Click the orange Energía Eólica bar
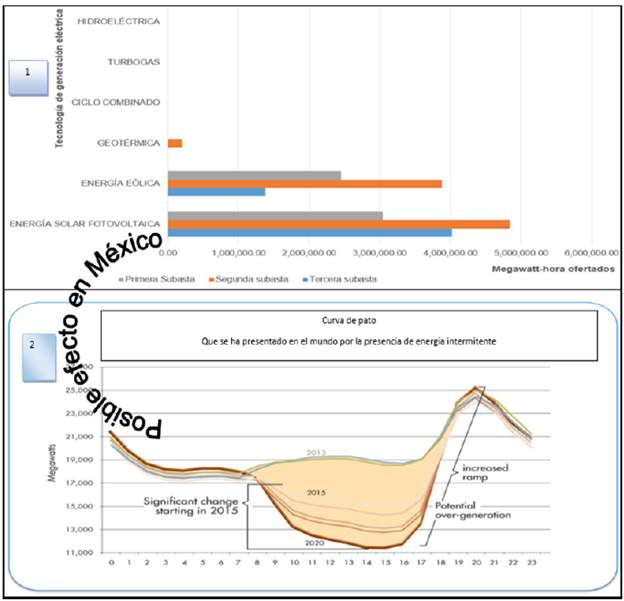 [305, 184]
